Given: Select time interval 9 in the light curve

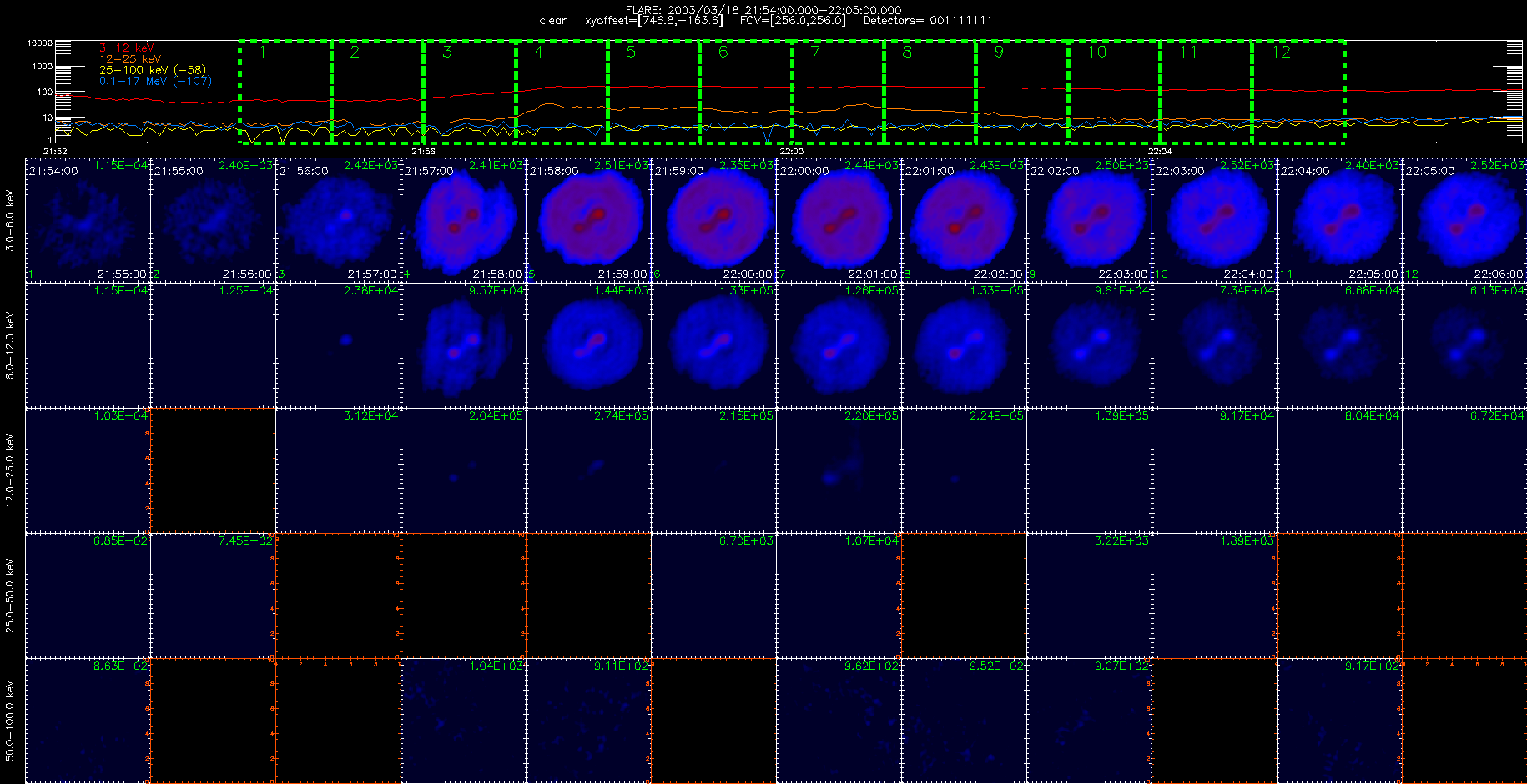Looking at the screenshot, I should (x=1022, y=92).
